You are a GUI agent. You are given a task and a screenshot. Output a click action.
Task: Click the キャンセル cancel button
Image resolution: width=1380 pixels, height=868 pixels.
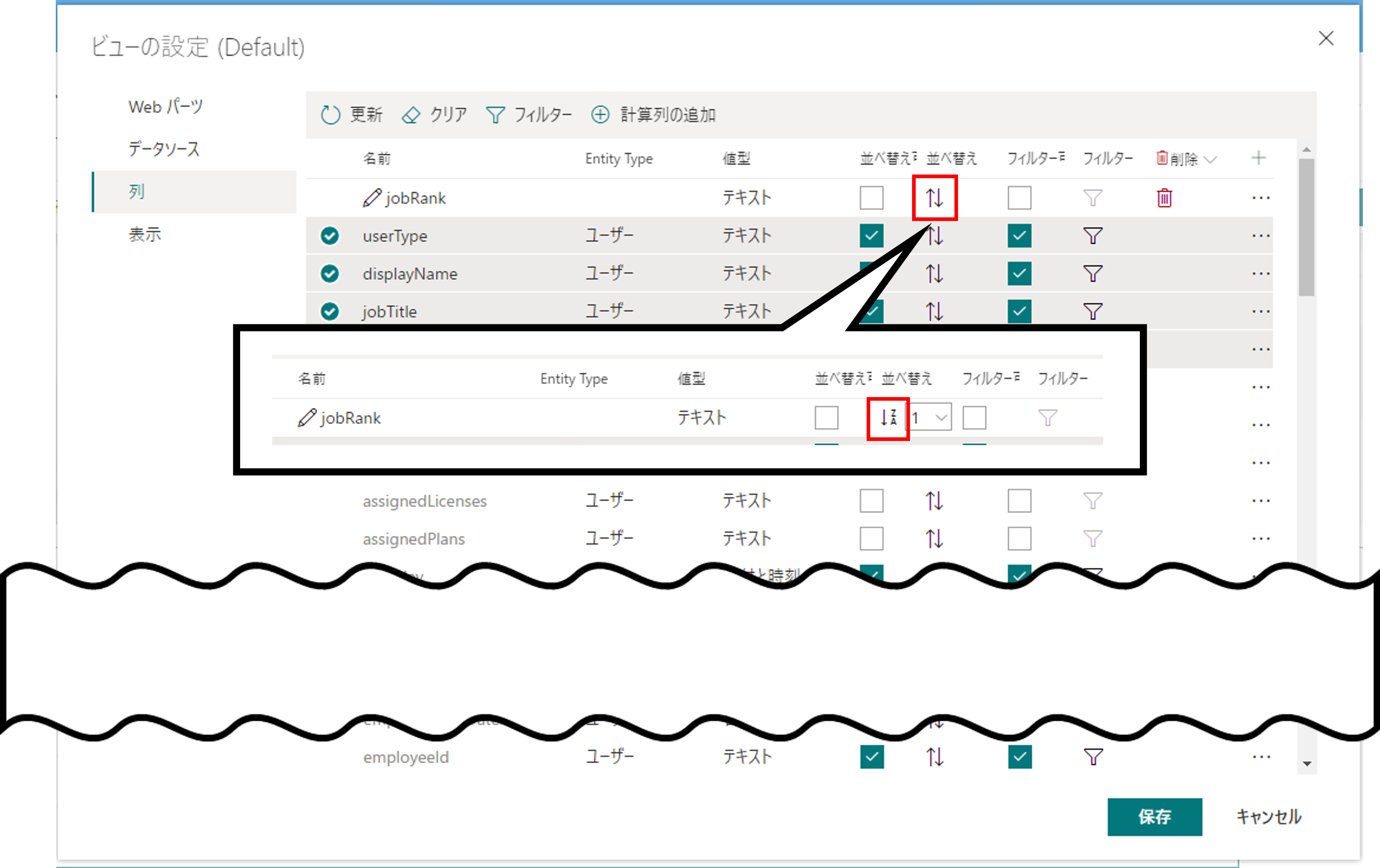coord(1268,816)
